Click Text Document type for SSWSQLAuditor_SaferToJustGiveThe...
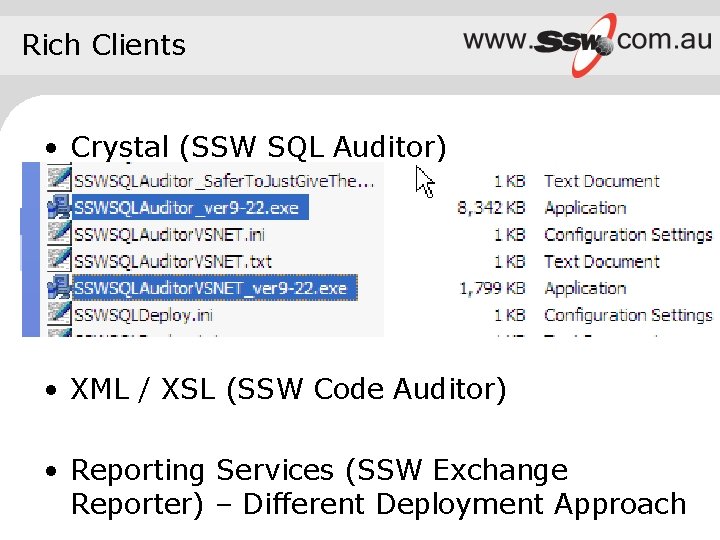The width and height of the screenshot is (720, 540). pyautogui.click(x=602, y=181)
